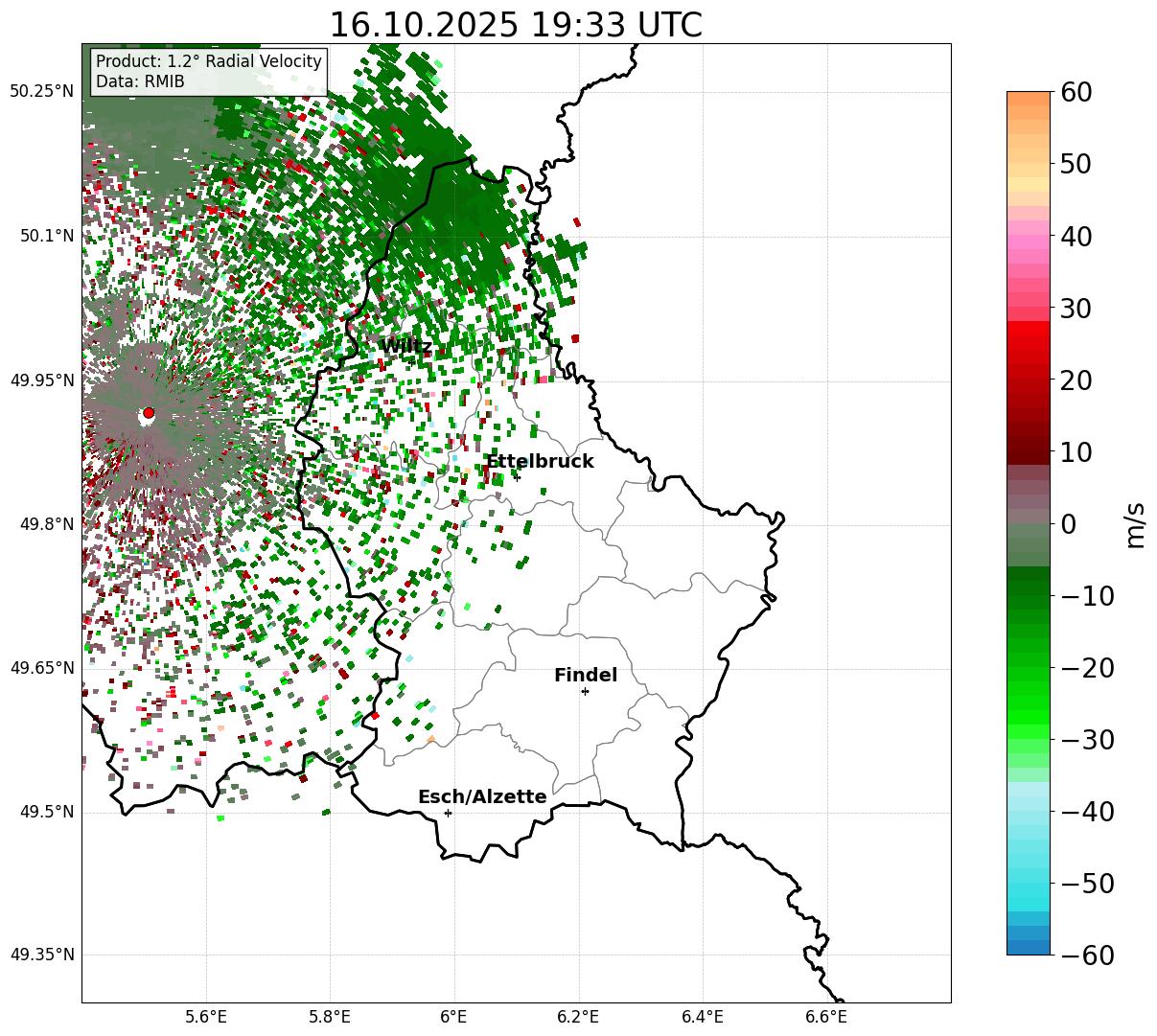This screenshot has height=1036, width=1157.
Task: Click the Esch/Alzette city label
Action: point(482,796)
